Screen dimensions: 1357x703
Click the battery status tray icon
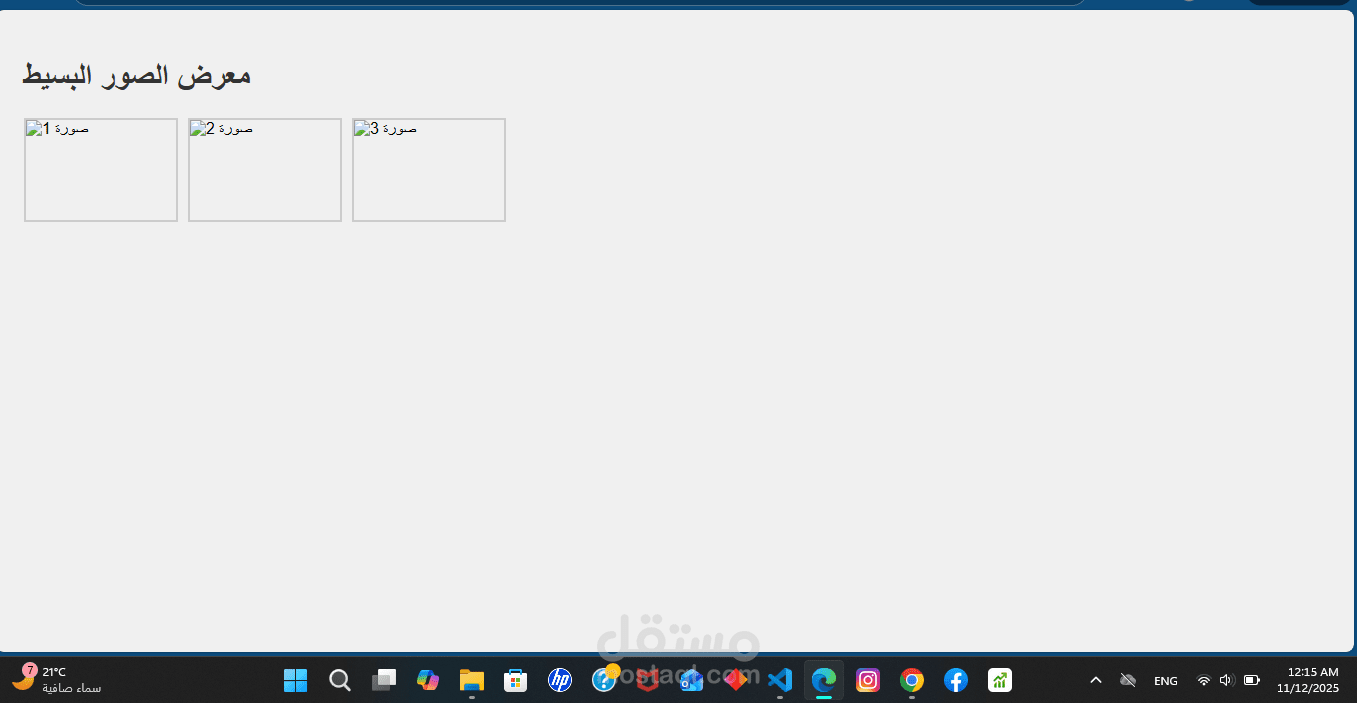pyautogui.click(x=1252, y=680)
